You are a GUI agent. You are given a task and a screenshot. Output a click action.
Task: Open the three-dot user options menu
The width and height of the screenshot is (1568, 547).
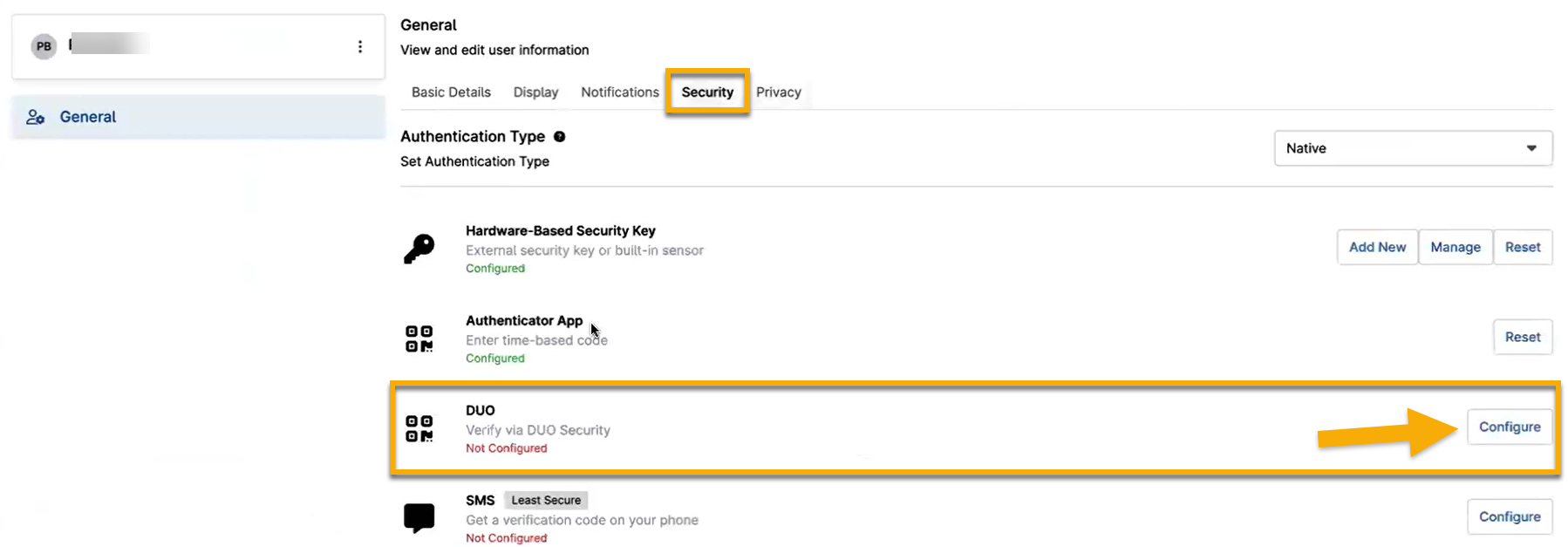pyautogui.click(x=360, y=47)
